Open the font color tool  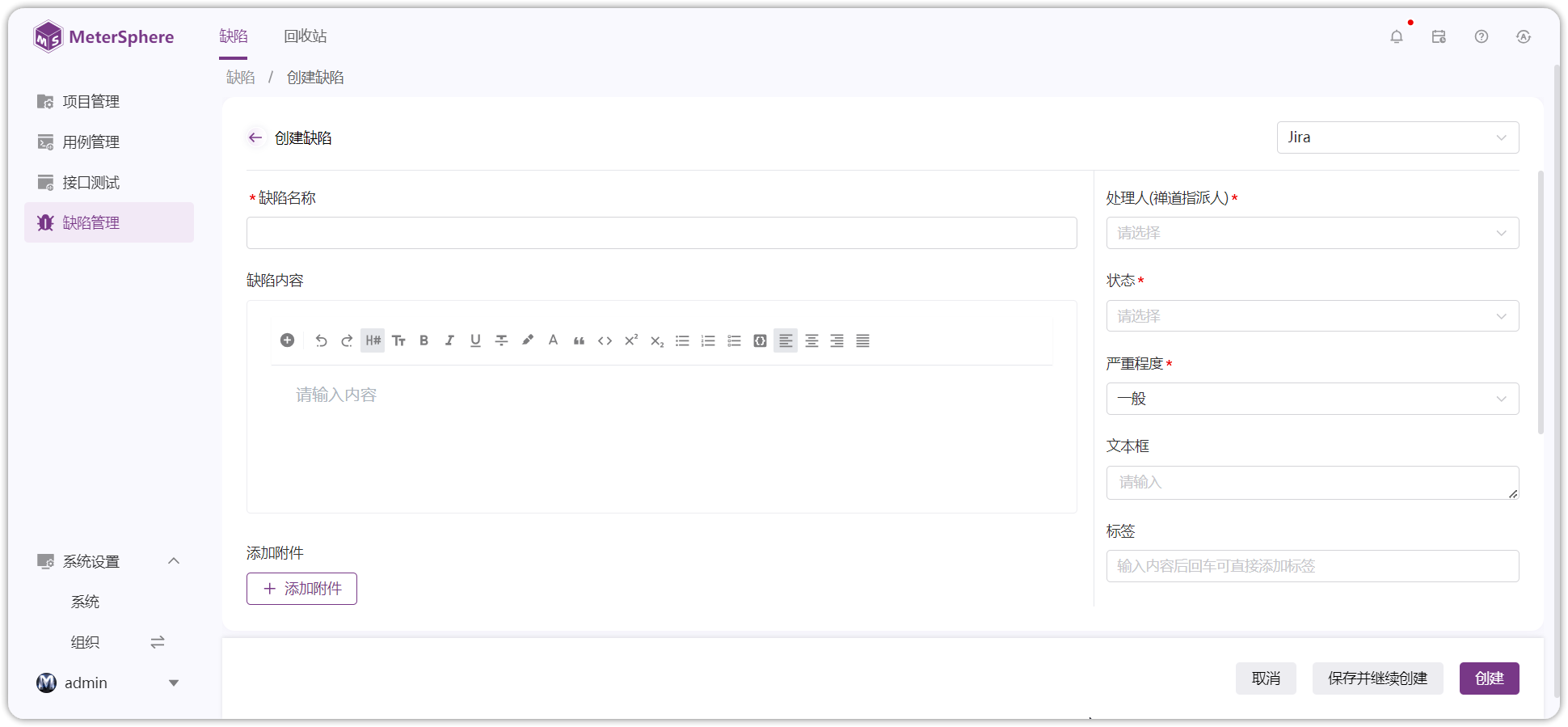click(553, 340)
